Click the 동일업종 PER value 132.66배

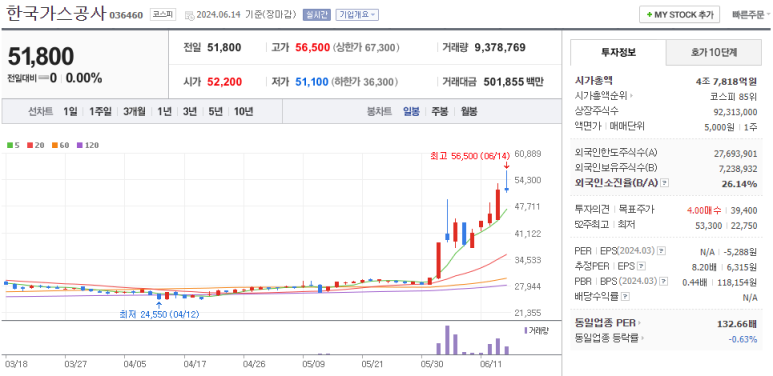tap(737, 324)
